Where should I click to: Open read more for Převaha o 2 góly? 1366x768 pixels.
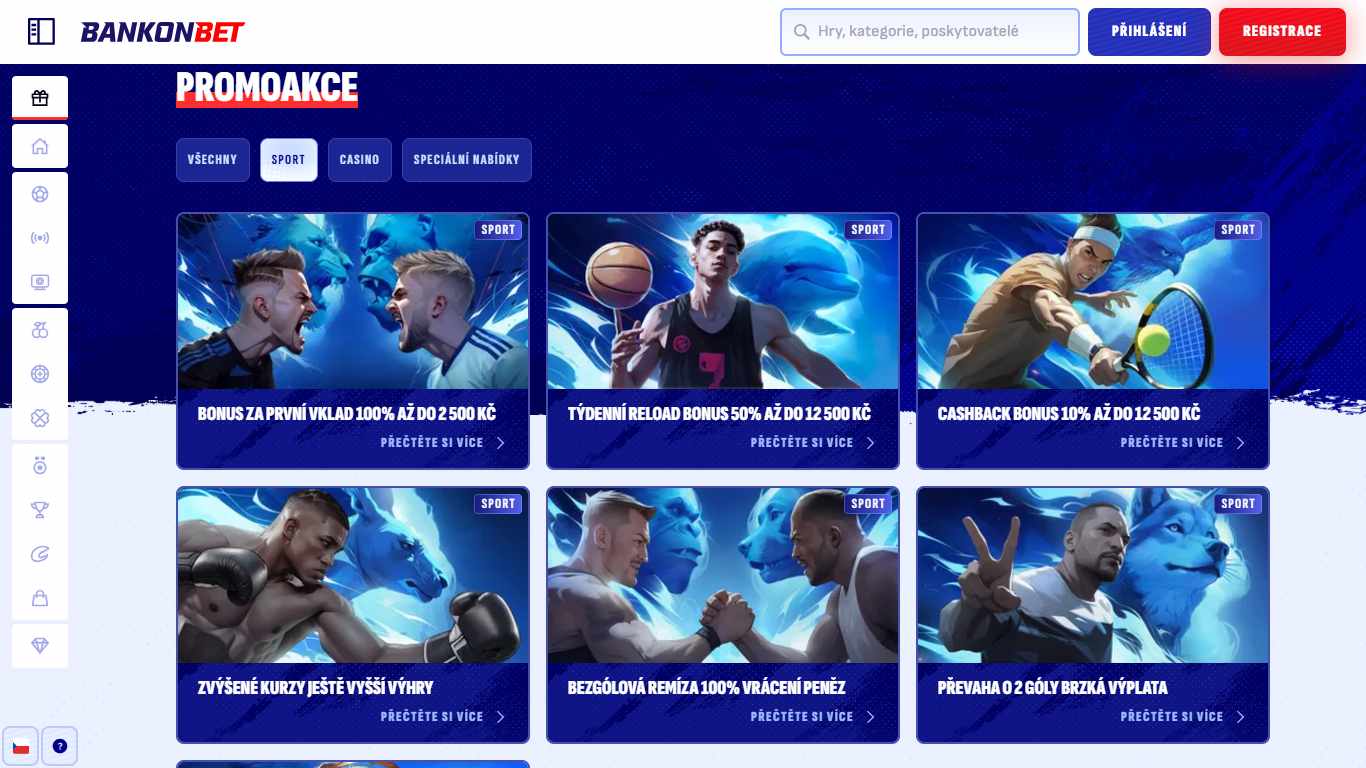(x=1172, y=716)
